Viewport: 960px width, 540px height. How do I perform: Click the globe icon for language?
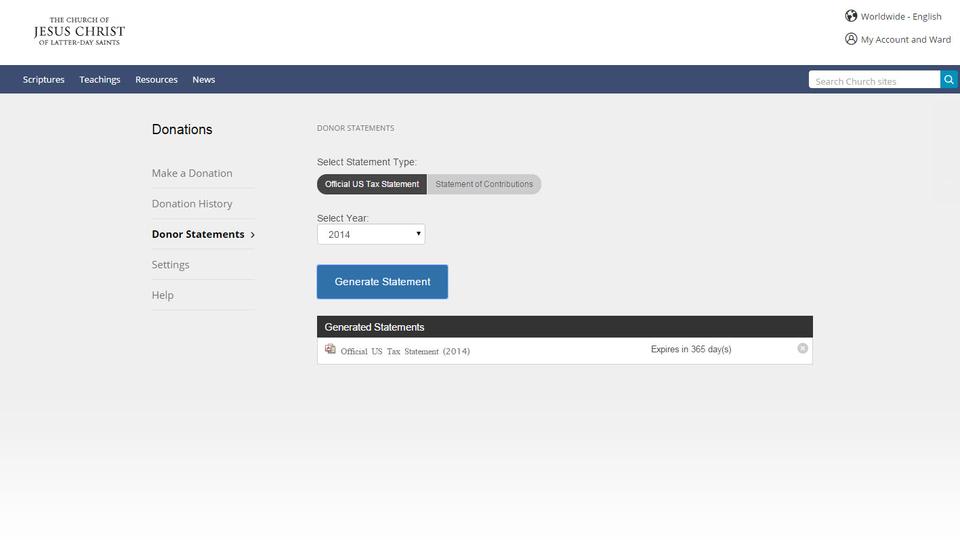click(851, 16)
